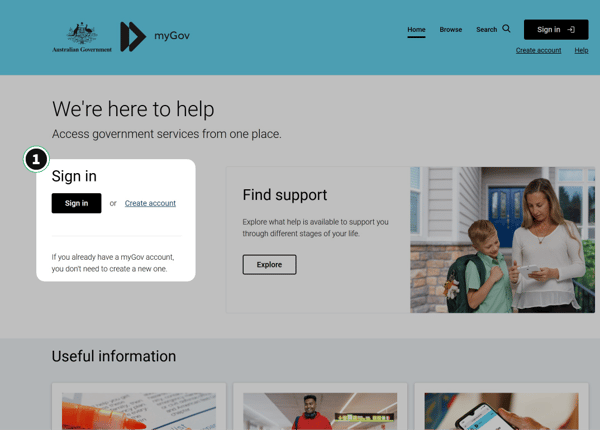Click the myGov wordmark text
This screenshot has width=600, height=430.
[172, 36]
